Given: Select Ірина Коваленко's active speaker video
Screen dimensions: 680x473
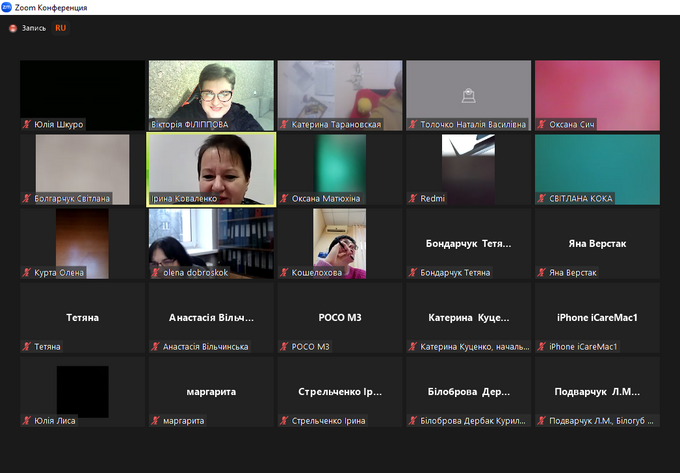Looking at the screenshot, I should (211, 168).
